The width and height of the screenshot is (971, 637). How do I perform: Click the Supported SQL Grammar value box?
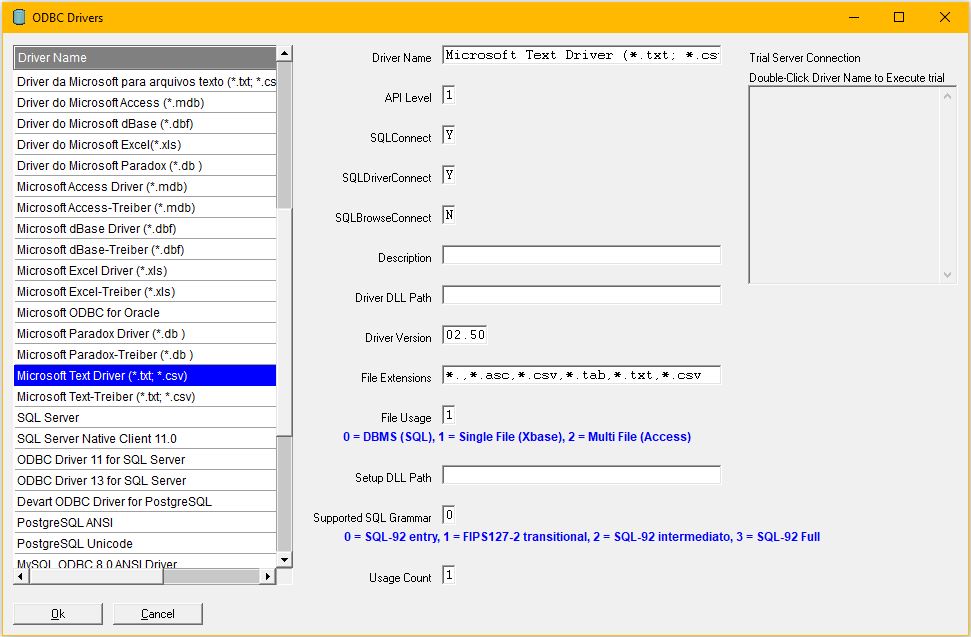click(449, 515)
